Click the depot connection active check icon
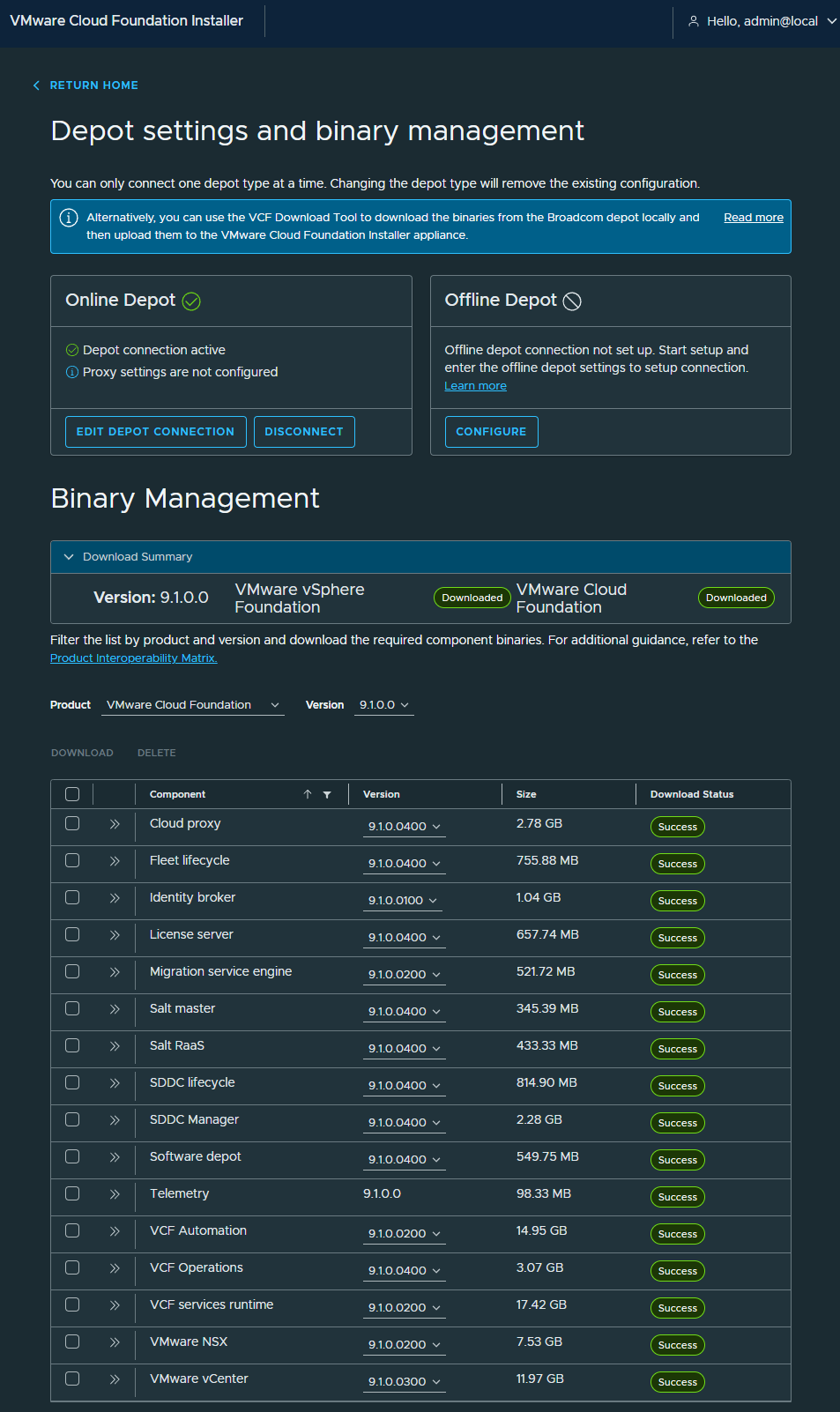 pyautogui.click(x=72, y=350)
